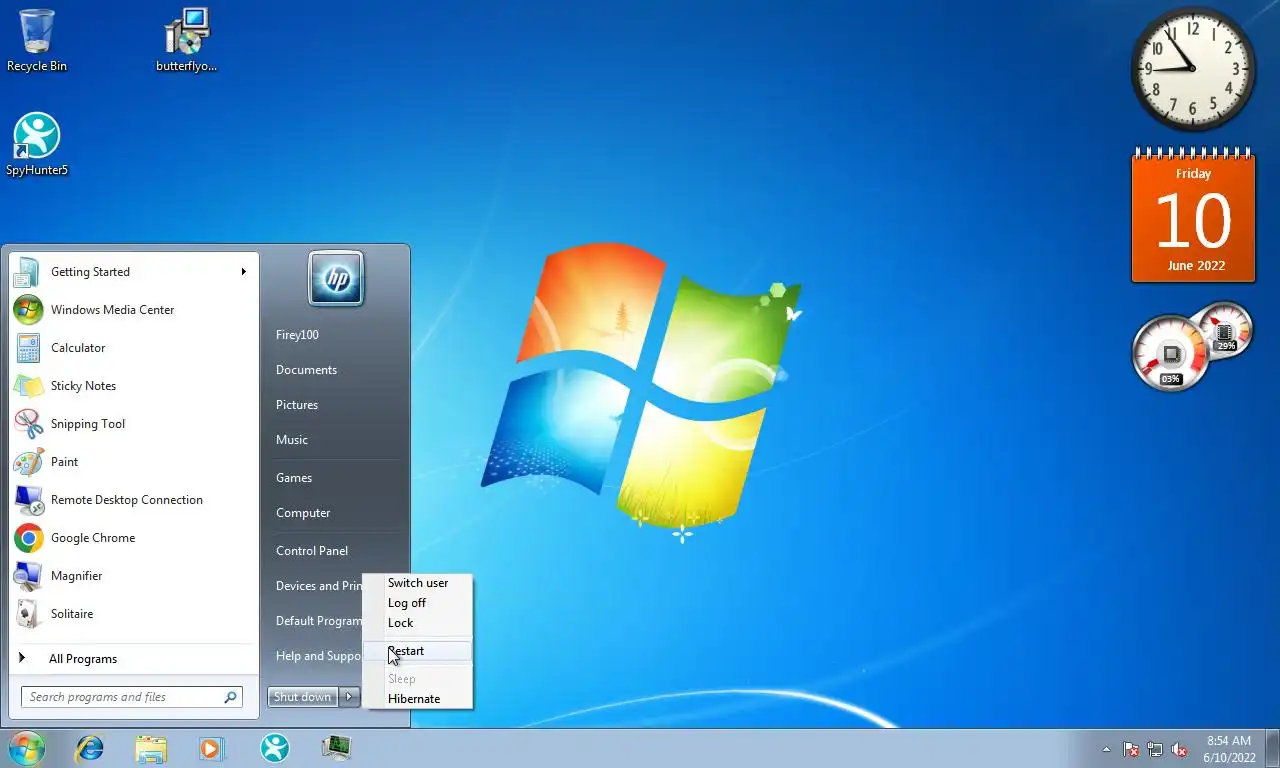Open Computer from the Start menu
Screen dimensions: 1280x768
[x=303, y=513]
